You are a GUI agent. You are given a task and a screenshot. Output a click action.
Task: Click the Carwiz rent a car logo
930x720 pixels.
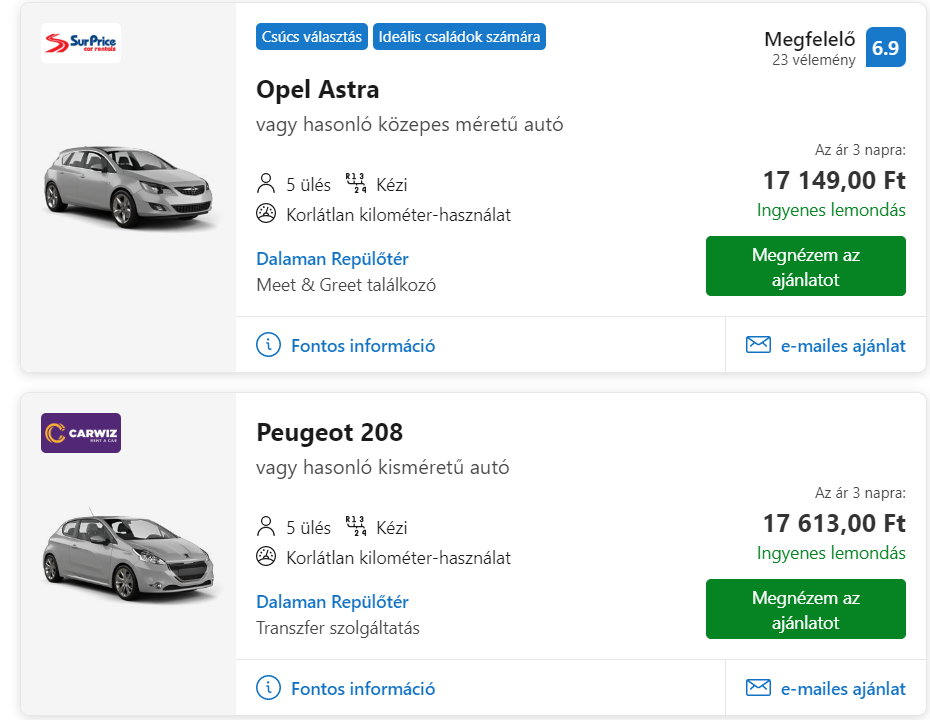pos(81,433)
